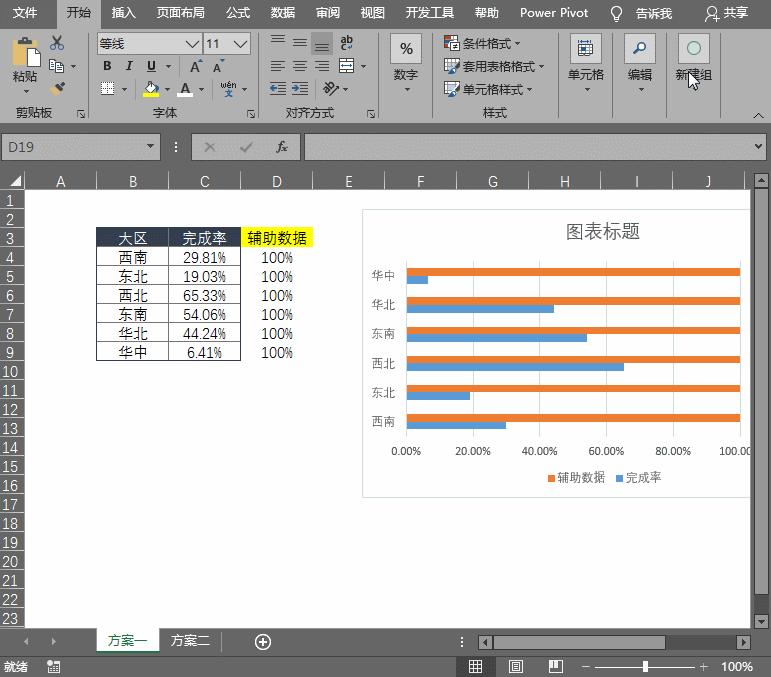Click vertical scrollbar down arrow
This screenshot has width=771, height=677.
click(x=761, y=621)
